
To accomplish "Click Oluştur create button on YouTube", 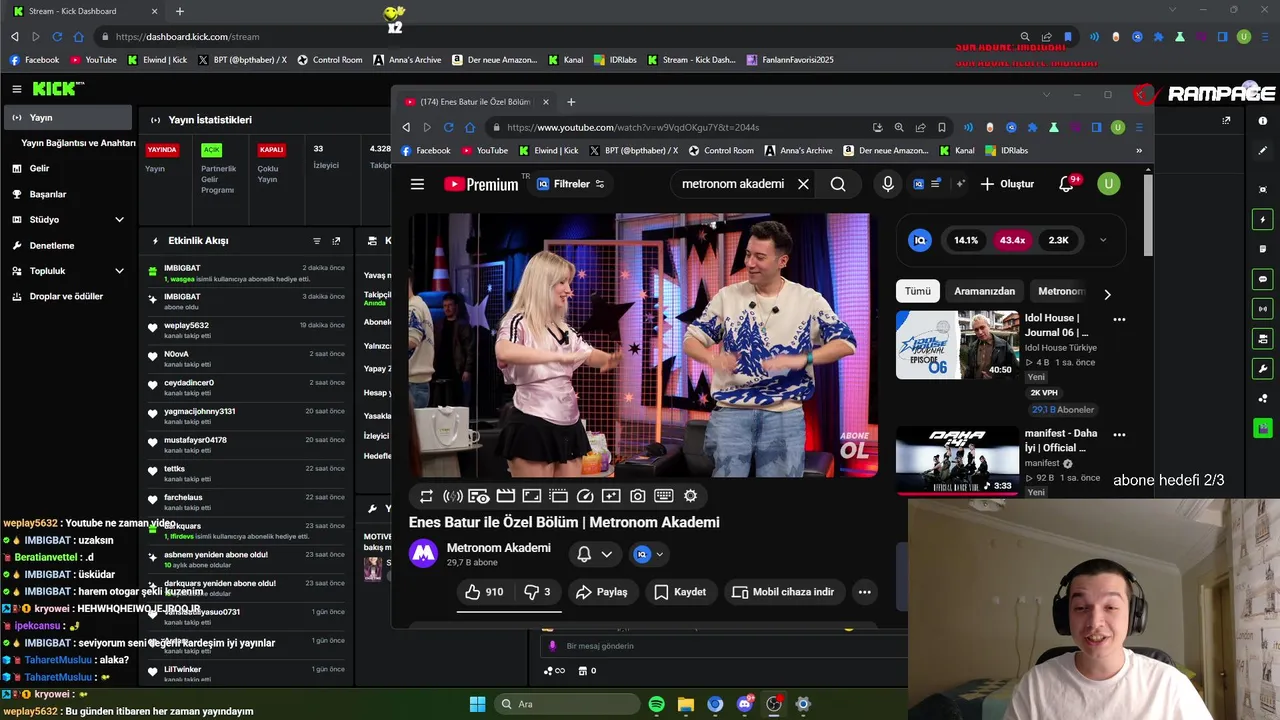I will point(1007,184).
